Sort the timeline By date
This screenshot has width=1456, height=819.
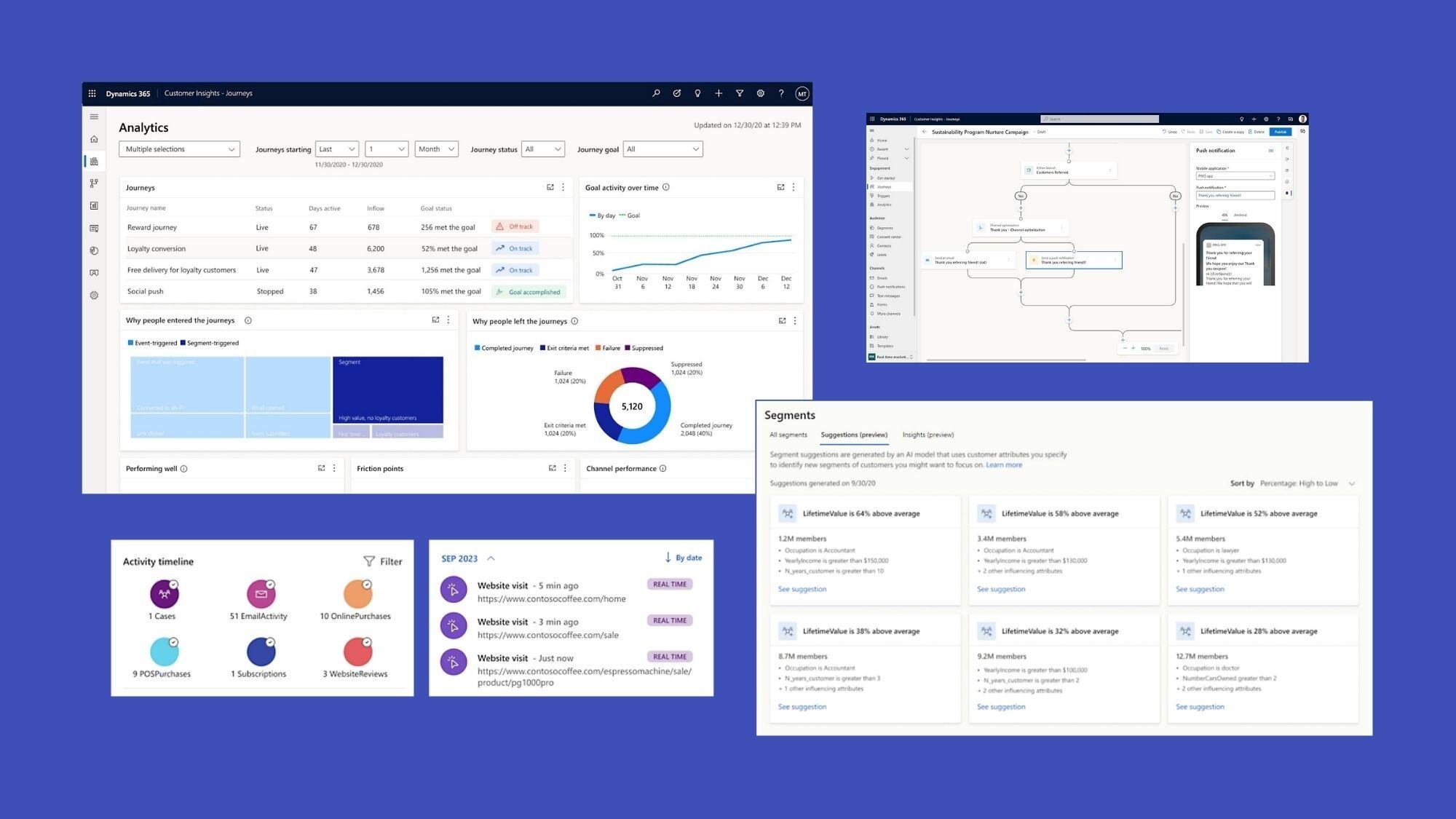tap(683, 558)
